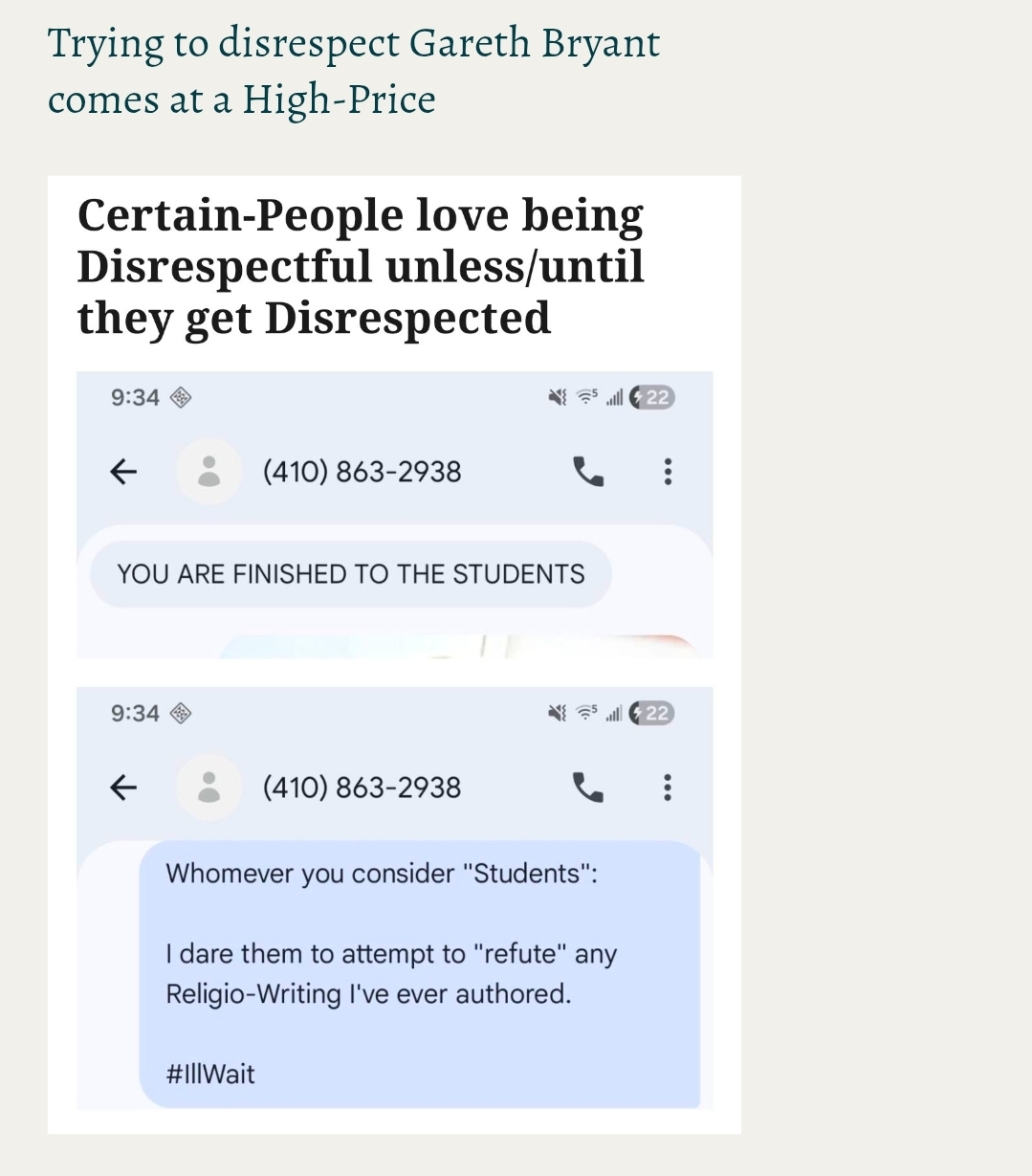Click the Wi-Fi icon in the upper status bar
Image resolution: width=1032 pixels, height=1176 pixels.
click(x=586, y=397)
